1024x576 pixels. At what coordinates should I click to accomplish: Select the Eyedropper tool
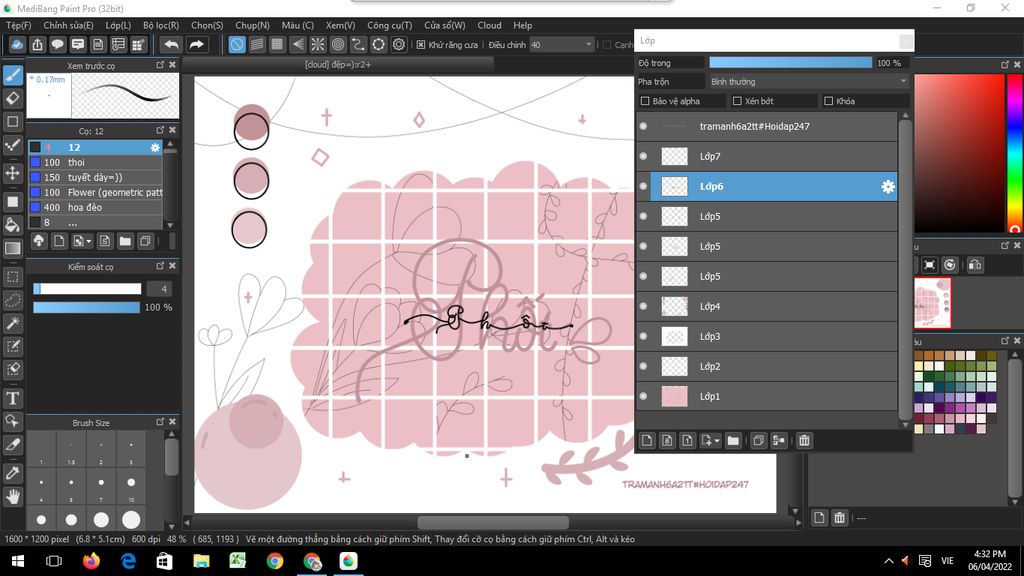click(x=13, y=473)
